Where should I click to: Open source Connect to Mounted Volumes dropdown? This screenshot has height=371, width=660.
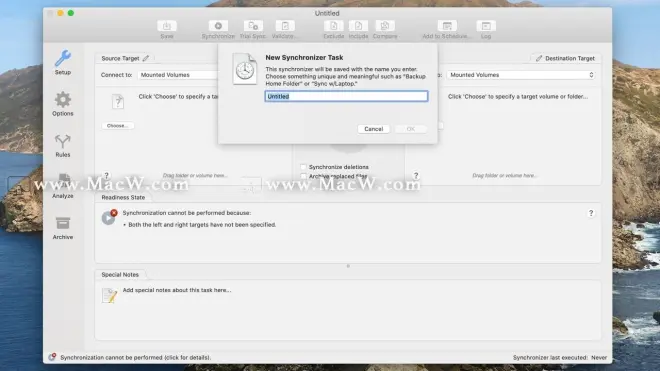point(178,75)
